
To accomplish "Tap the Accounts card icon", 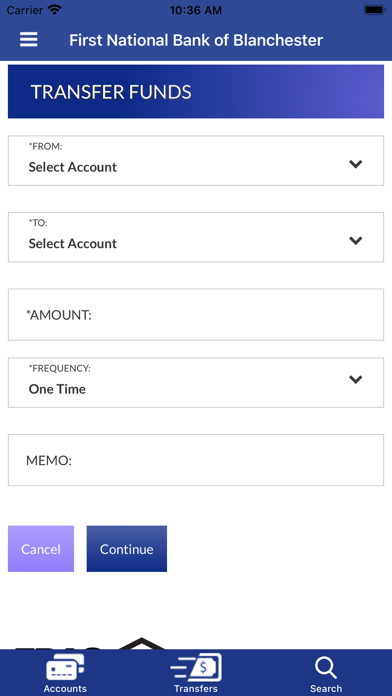I will [65, 668].
